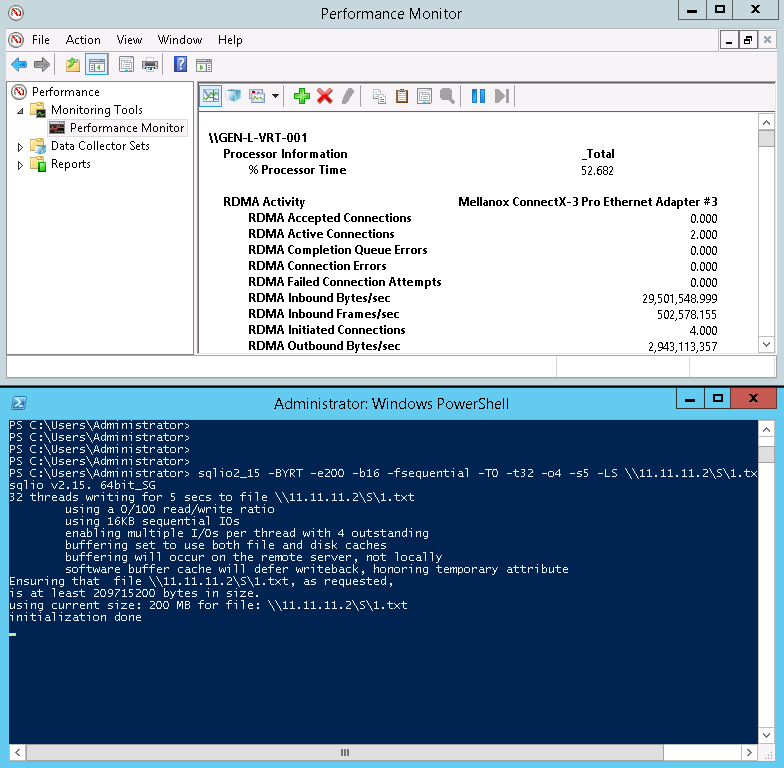Click the Highlight pen icon
The height and width of the screenshot is (768, 784).
coord(348,96)
